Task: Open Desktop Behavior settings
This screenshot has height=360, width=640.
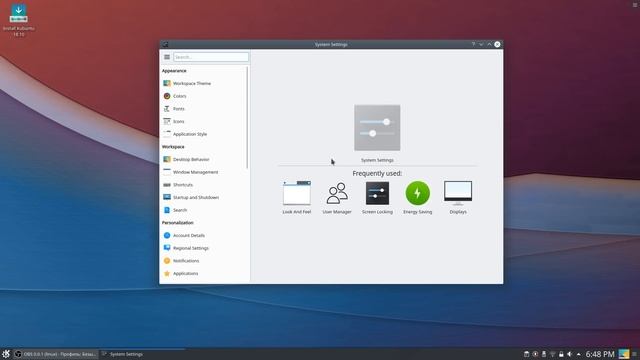Action: [x=204, y=159]
